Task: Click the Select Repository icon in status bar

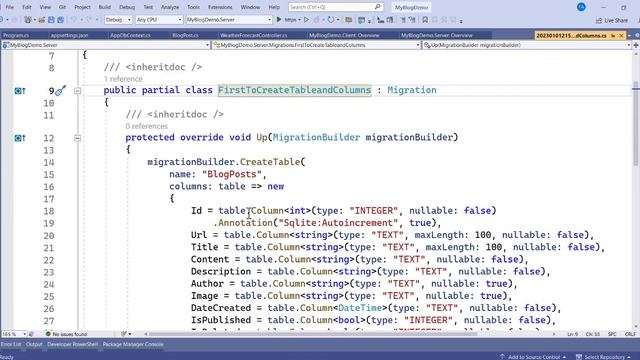Action: tap(578, 357)
